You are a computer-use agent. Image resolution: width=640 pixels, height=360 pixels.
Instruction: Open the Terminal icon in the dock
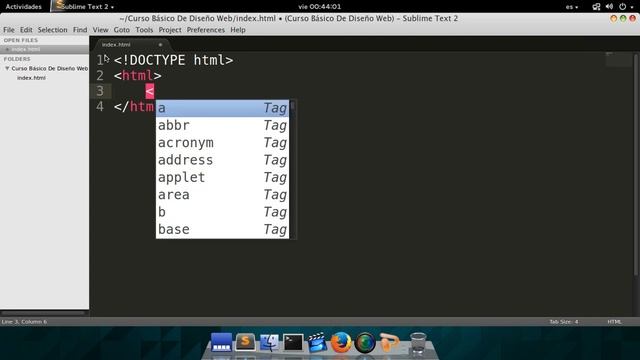tap(293, 342)
